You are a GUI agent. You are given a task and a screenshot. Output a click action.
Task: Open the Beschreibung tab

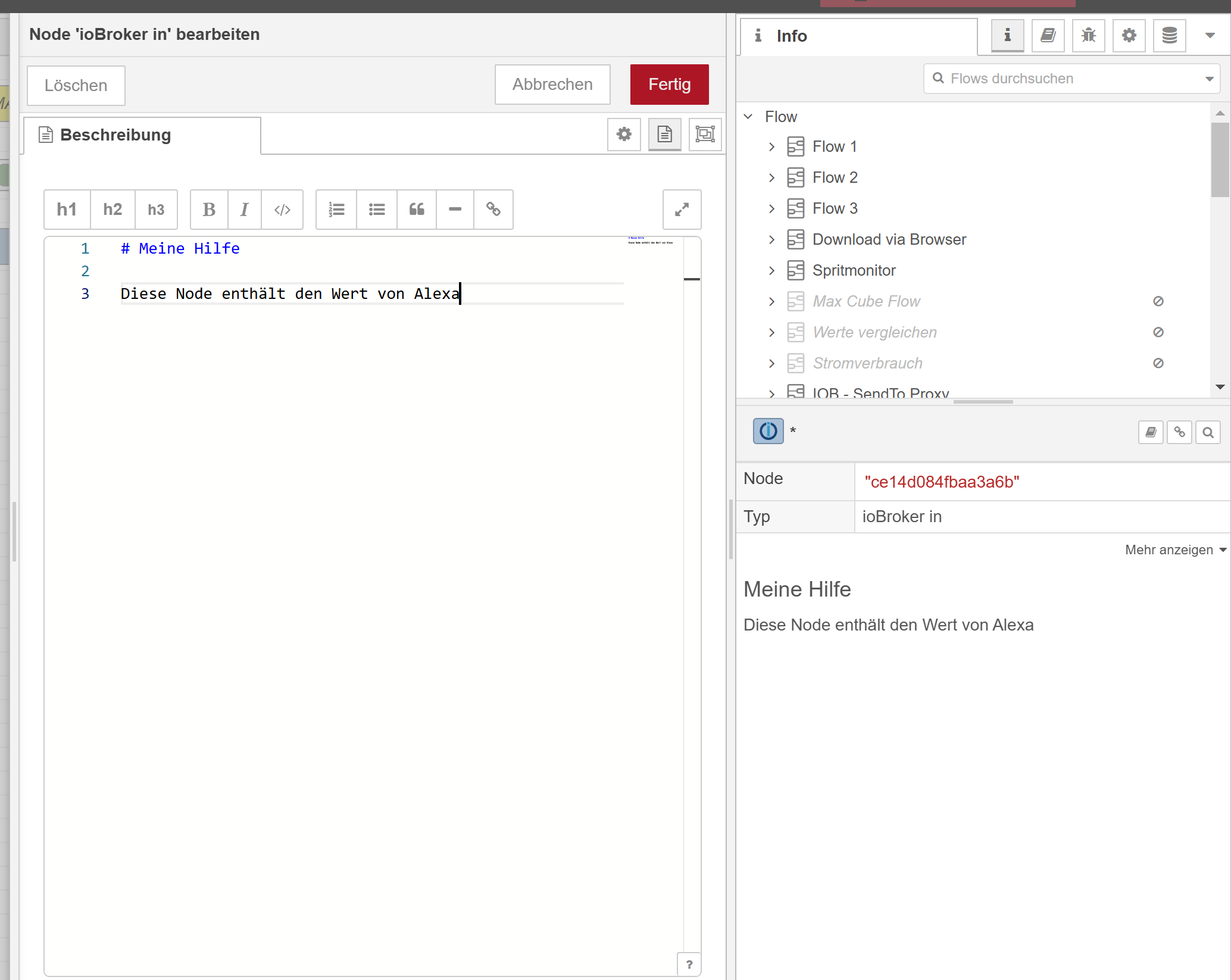(142, 135)
